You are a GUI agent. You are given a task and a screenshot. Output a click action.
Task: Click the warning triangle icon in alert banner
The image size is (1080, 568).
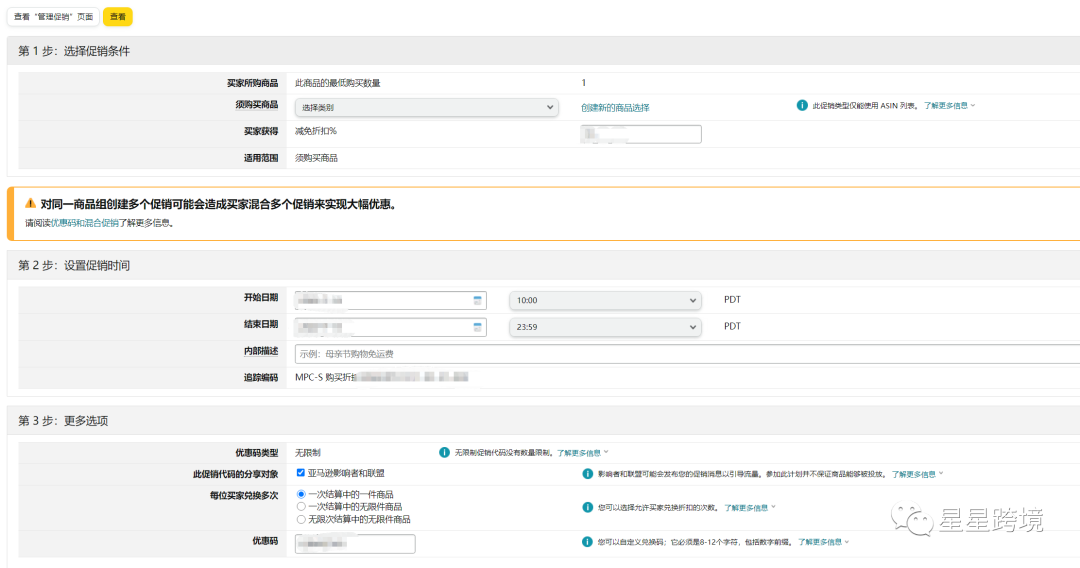click(x=30, y=203)
